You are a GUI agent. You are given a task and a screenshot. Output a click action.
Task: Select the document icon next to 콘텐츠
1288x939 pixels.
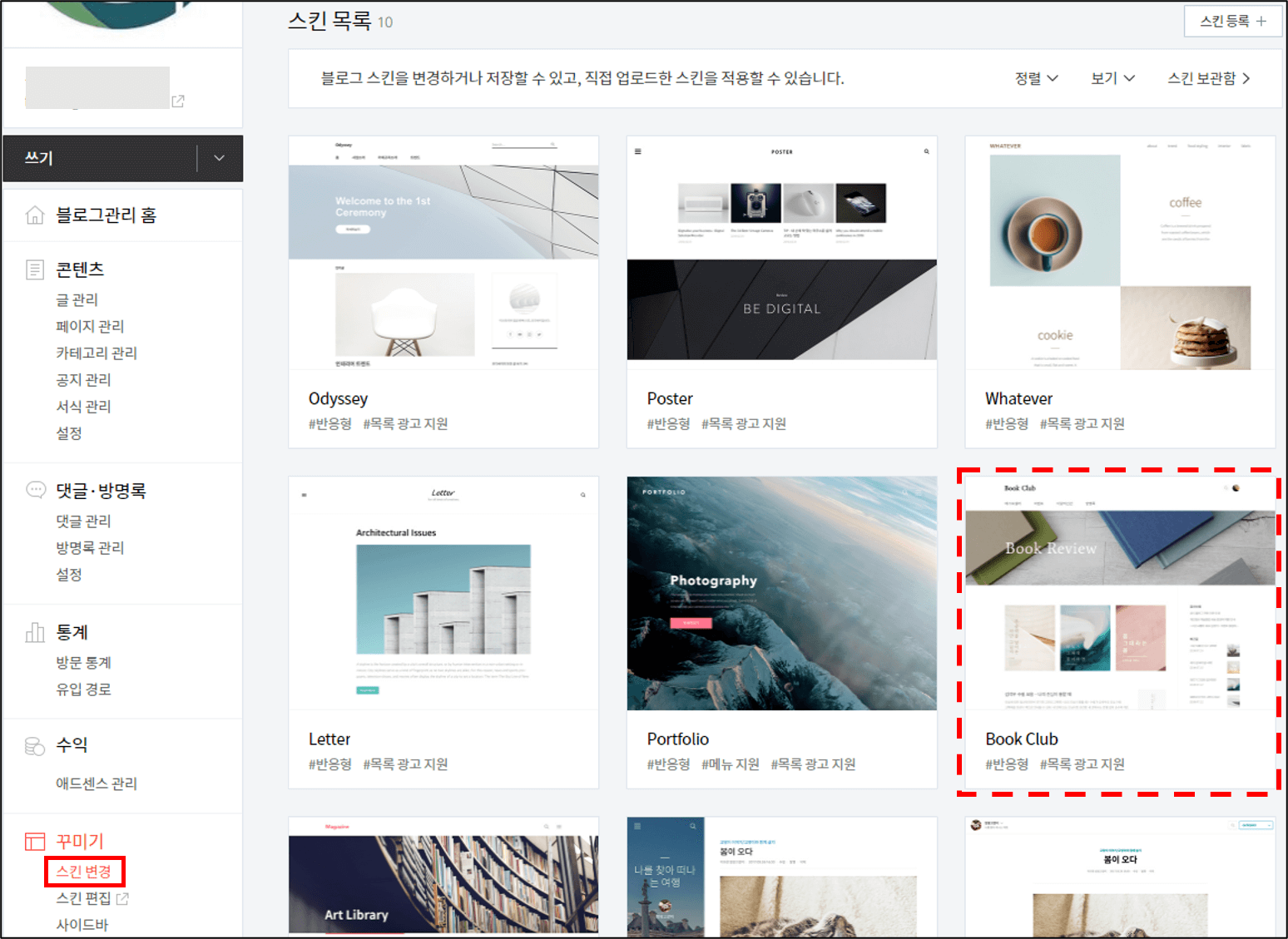[34, 268]
